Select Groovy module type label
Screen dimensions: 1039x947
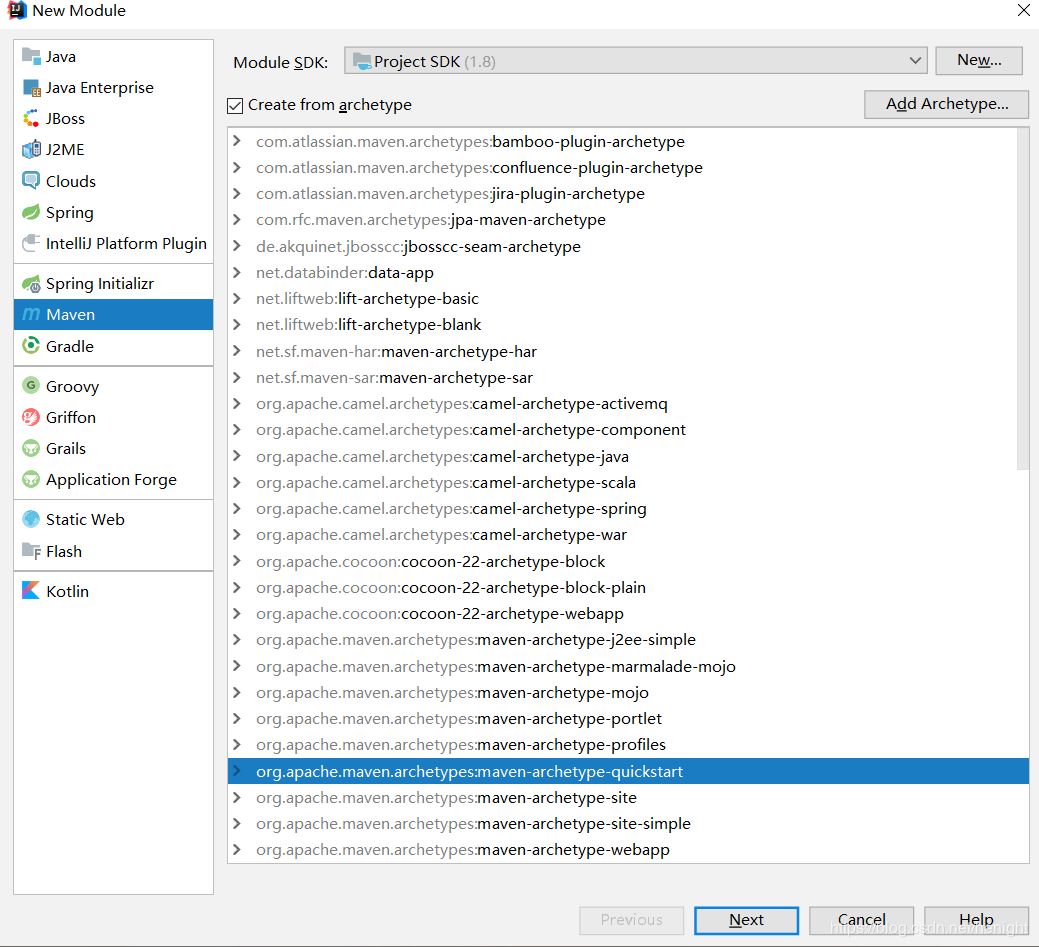point(72,386)
